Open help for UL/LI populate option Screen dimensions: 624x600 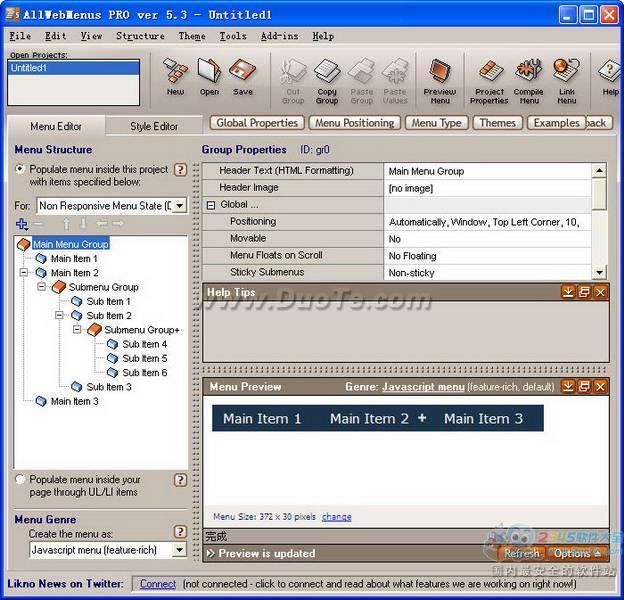(180, 480)
